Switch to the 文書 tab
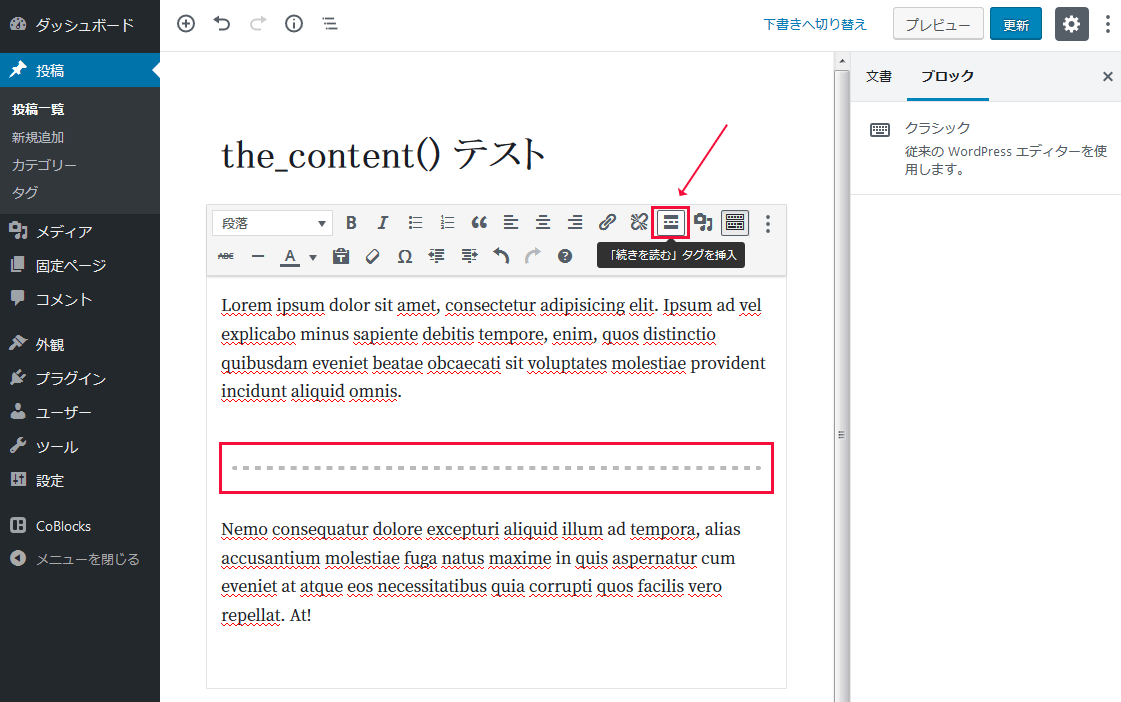1121x702 pixels. (x=879, y=76)
